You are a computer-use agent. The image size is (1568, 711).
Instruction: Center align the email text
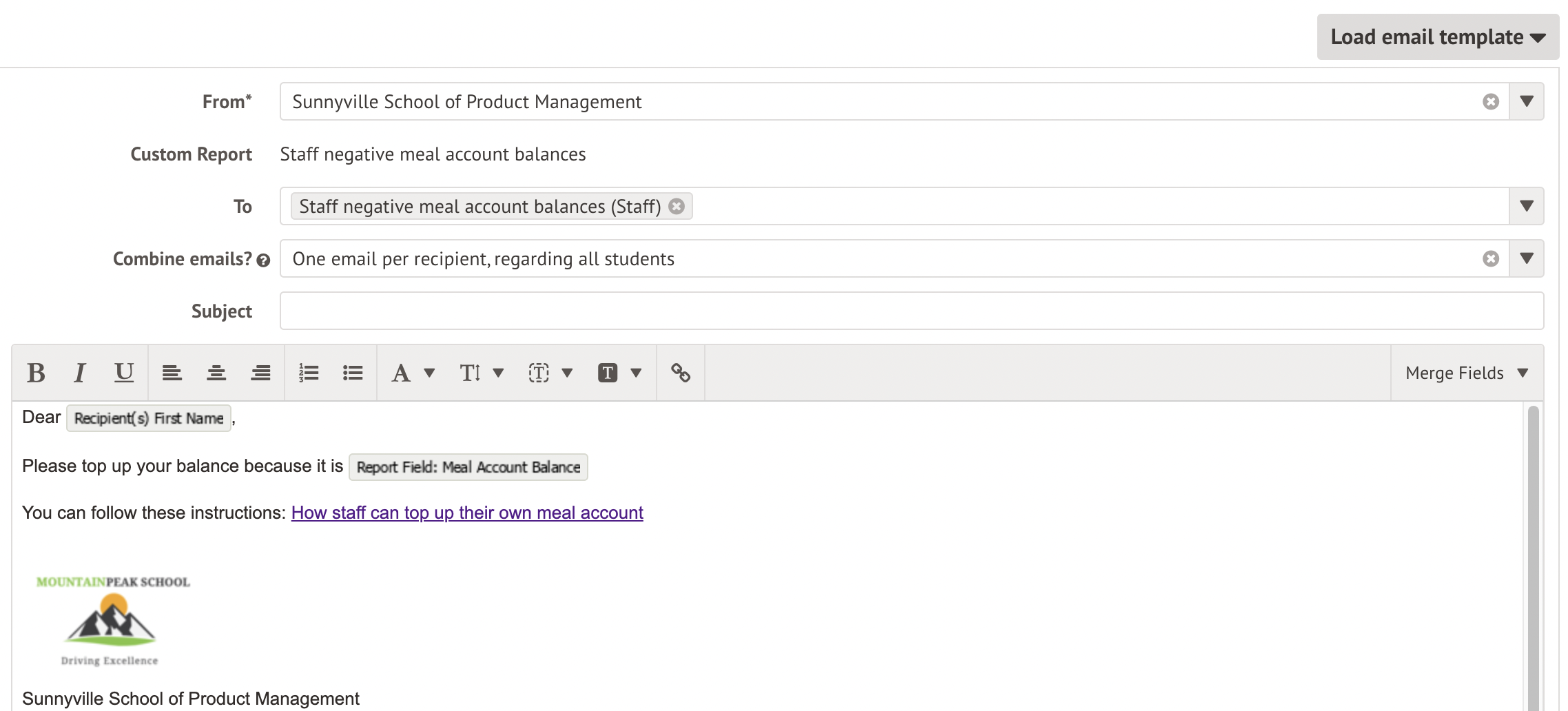pyautogui.click(x=217, y=372)
